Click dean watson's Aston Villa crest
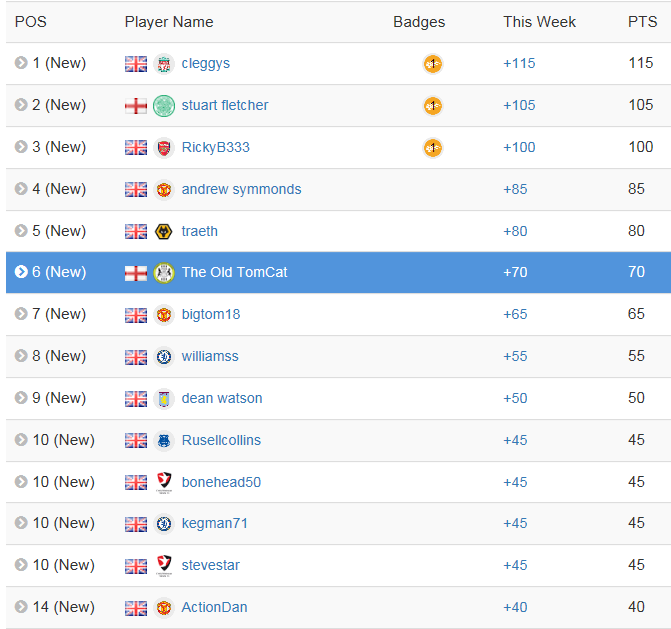 coord(163,399)
